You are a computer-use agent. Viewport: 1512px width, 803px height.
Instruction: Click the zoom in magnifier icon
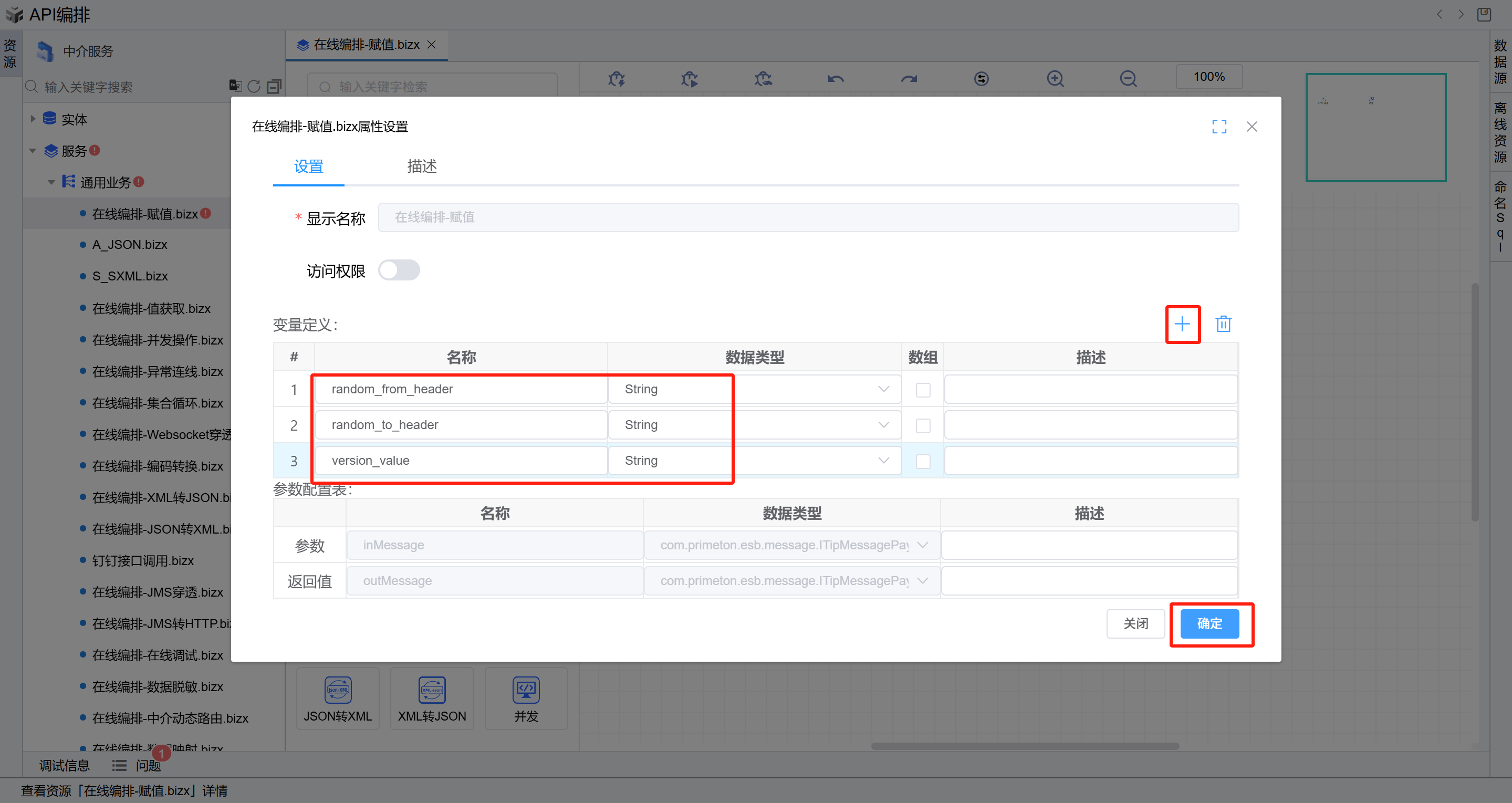(x=1055, y=79)
